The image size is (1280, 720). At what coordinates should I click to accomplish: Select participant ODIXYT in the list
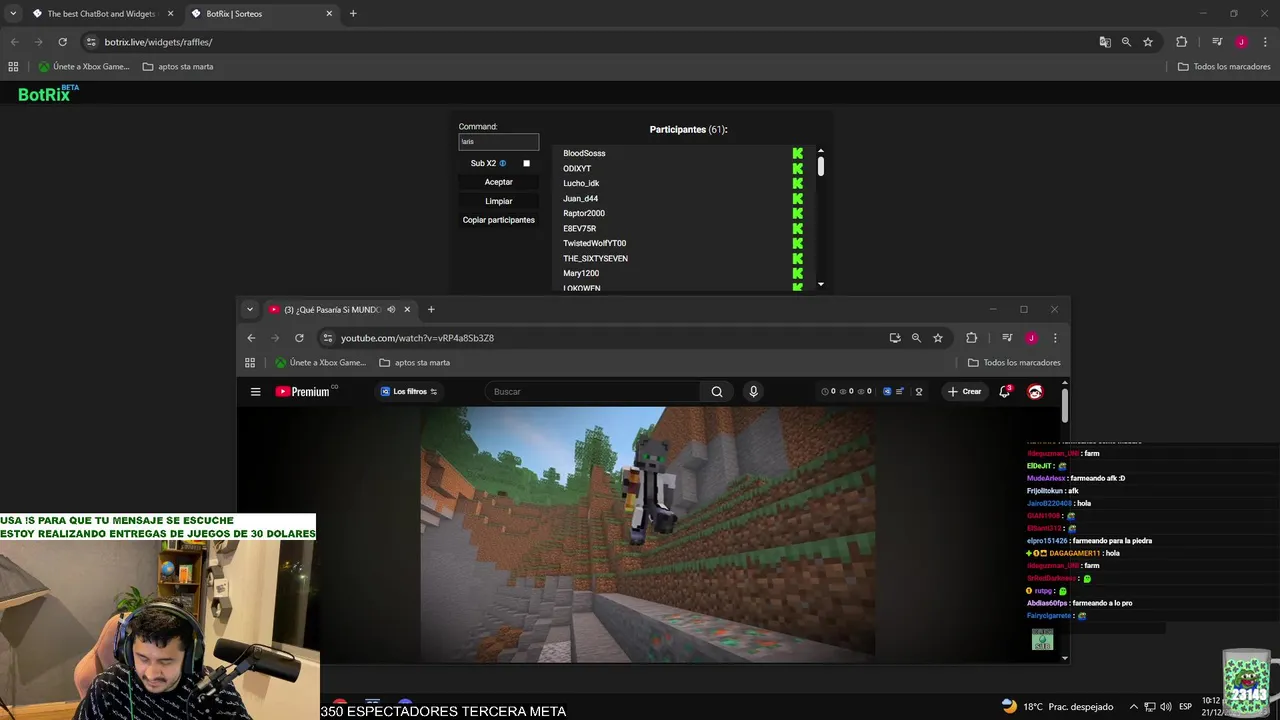pos(577,168)
